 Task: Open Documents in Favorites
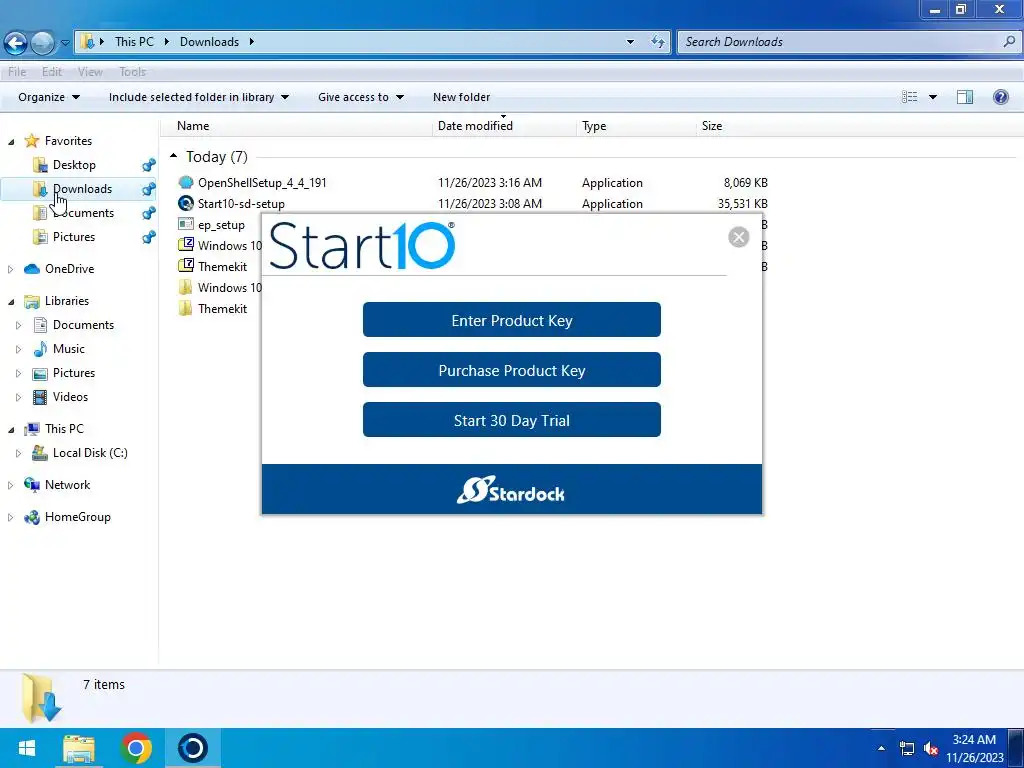(x=83, y=213)
